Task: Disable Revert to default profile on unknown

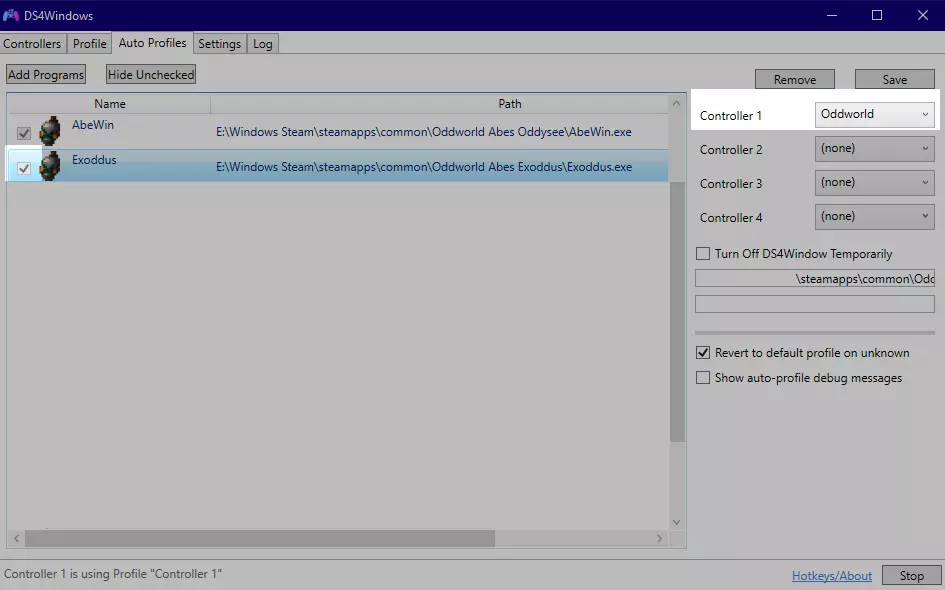Action: [x=703, y=353]
